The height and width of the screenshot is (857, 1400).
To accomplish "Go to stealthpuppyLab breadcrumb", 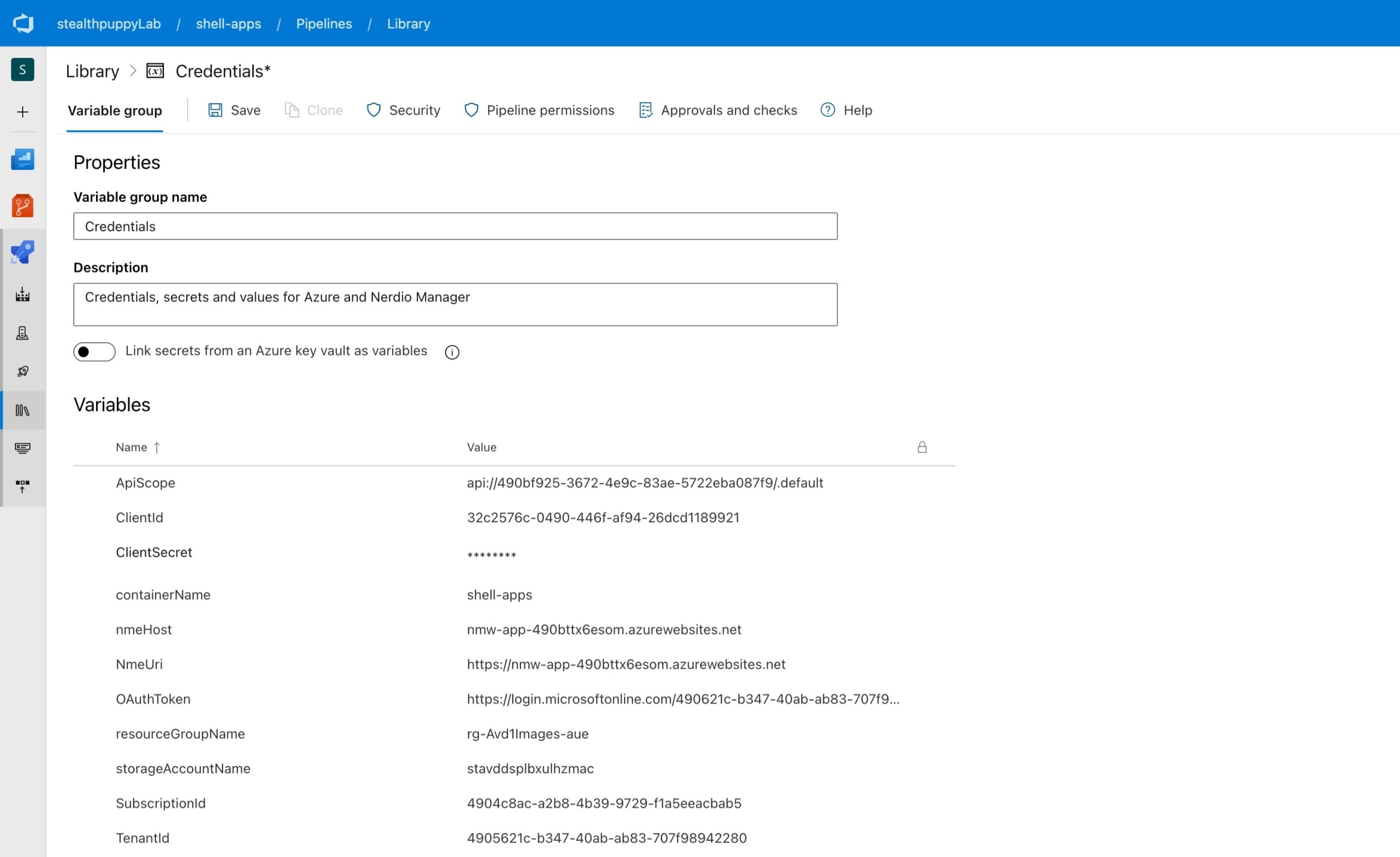I will coord(109,23).
